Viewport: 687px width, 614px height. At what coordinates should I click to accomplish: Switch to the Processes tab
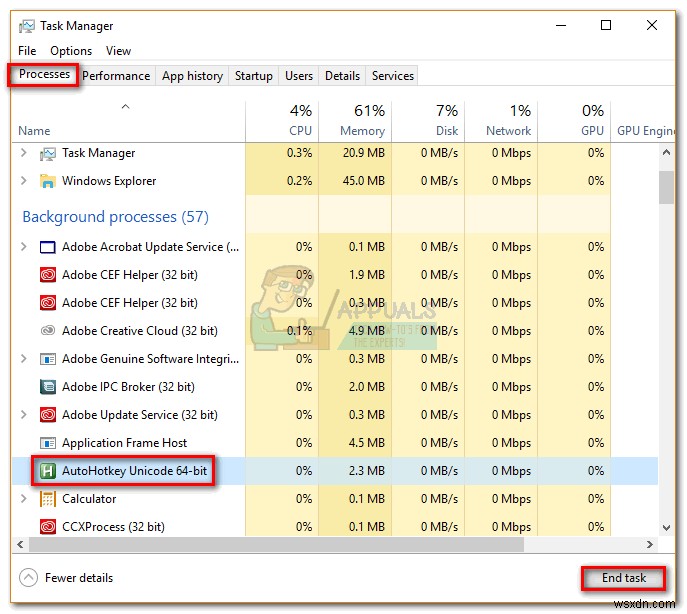coord(44,75)
